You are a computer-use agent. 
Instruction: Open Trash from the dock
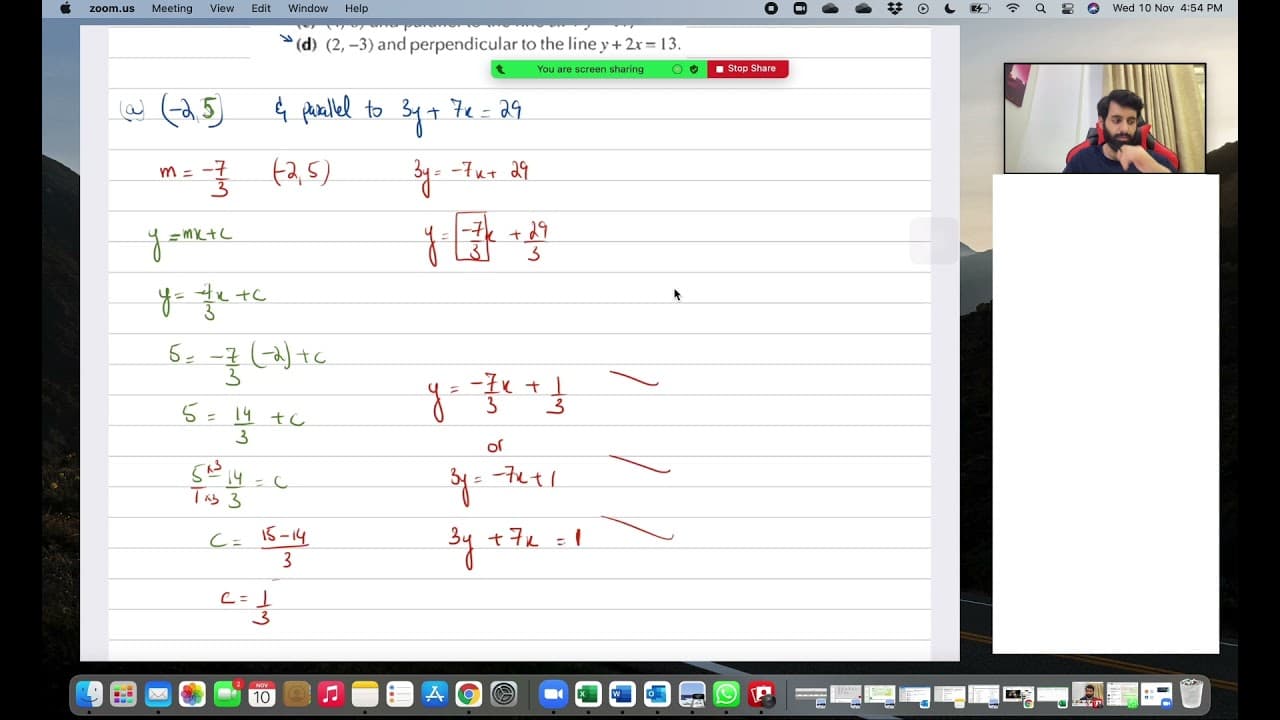pyautogui.click(x=1191, y=694)
